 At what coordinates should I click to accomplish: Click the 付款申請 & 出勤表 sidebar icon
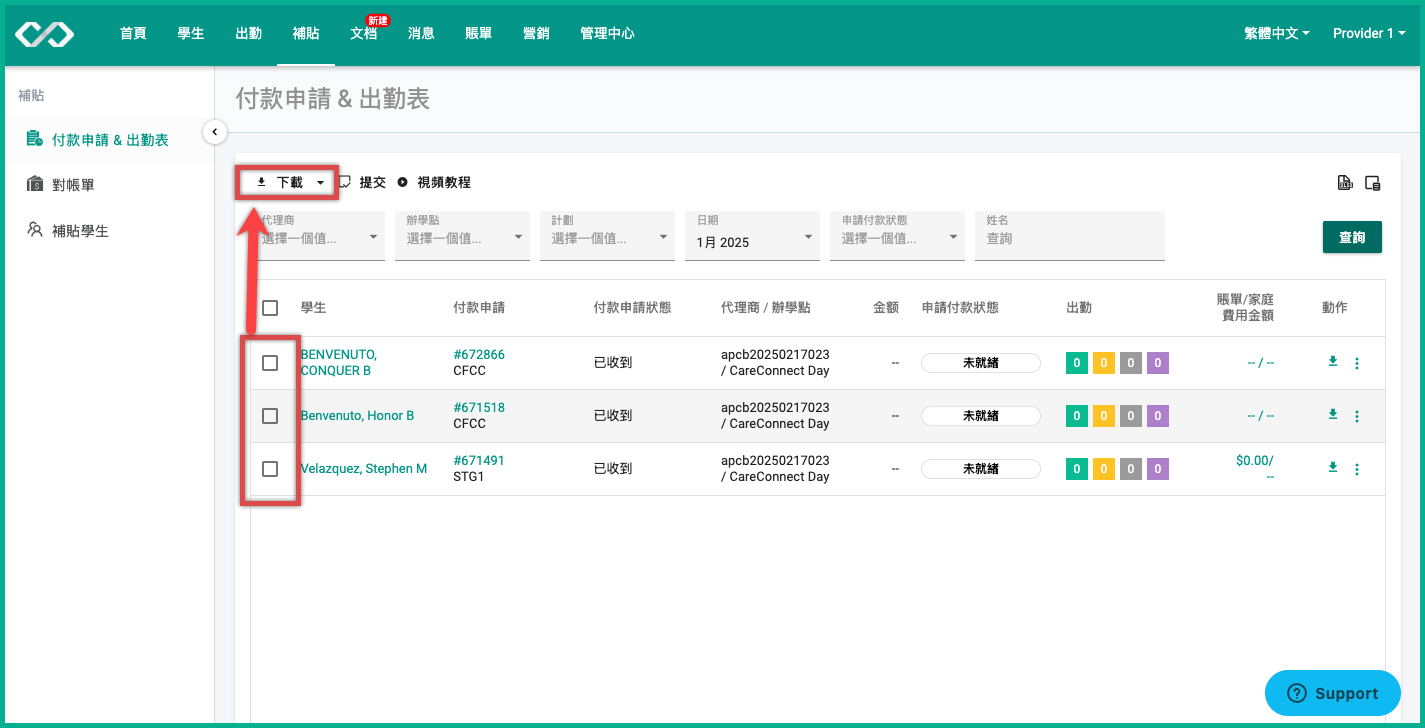click(x=34, y=139)
